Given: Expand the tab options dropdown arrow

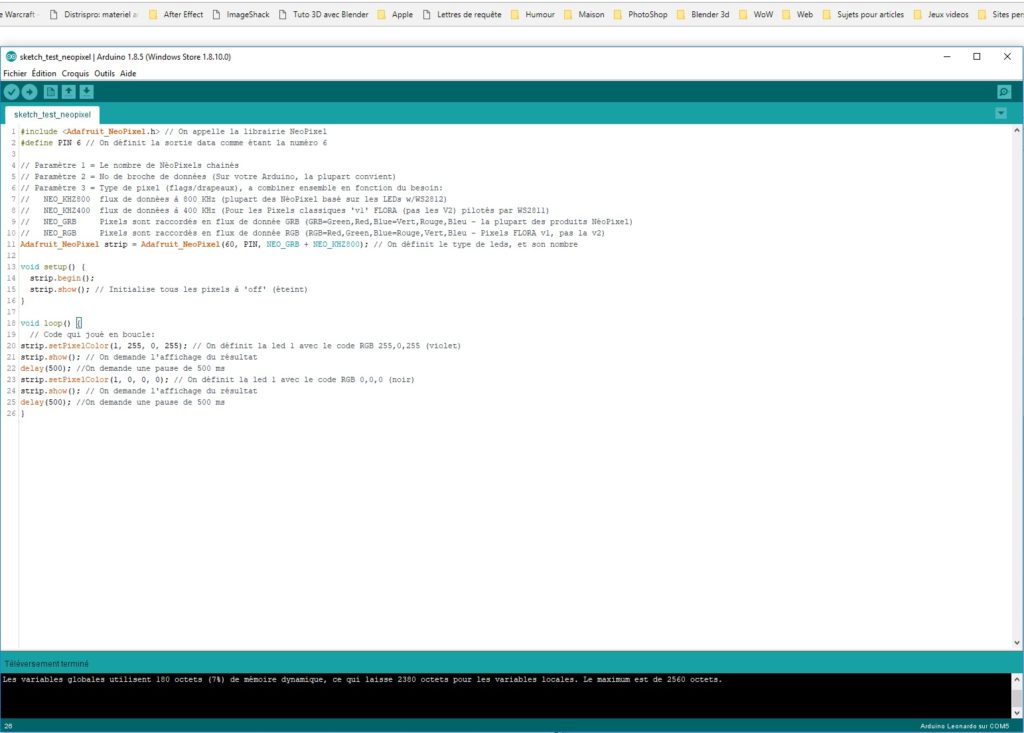Looking at the screenshot, I should click(x=1000, y=114).
